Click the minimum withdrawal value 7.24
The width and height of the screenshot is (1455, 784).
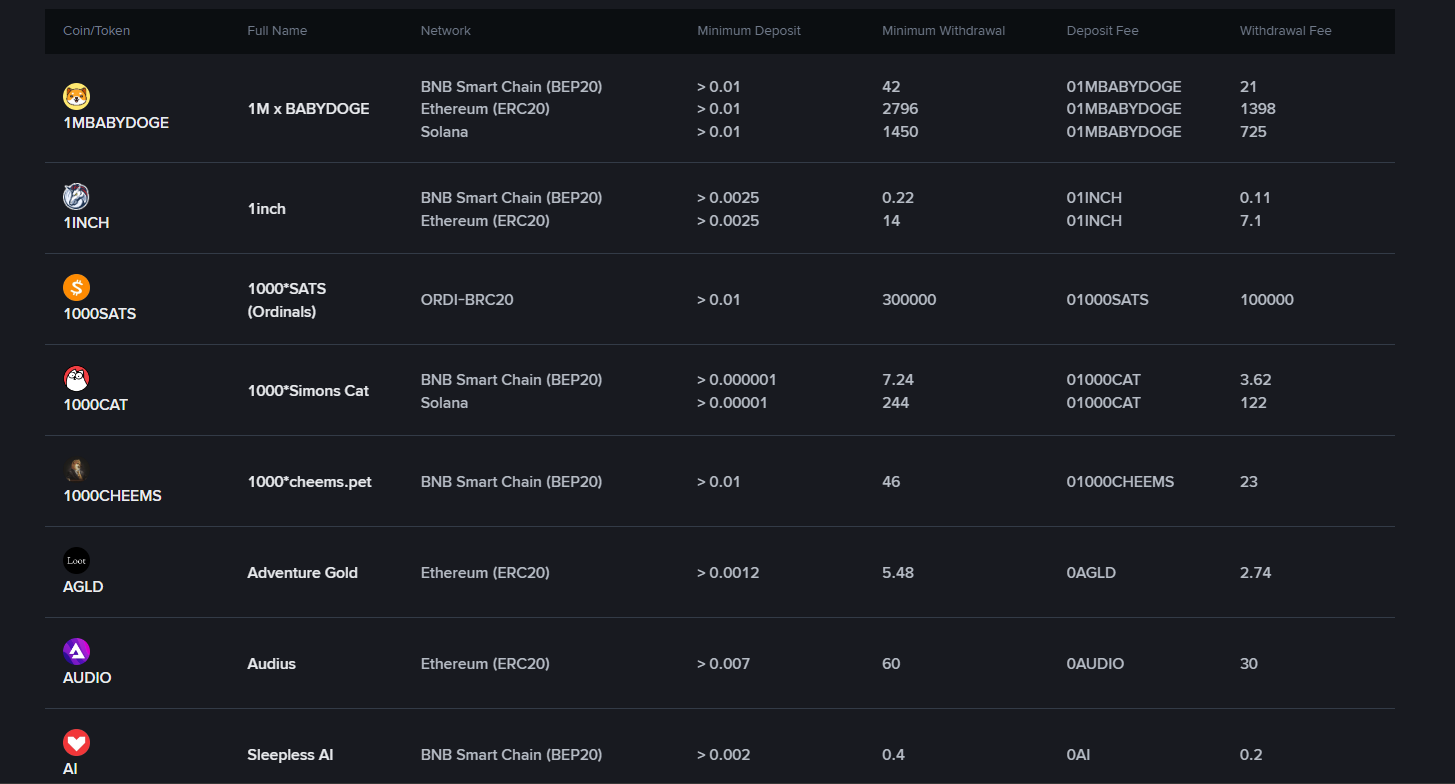[x=898, y=380]
